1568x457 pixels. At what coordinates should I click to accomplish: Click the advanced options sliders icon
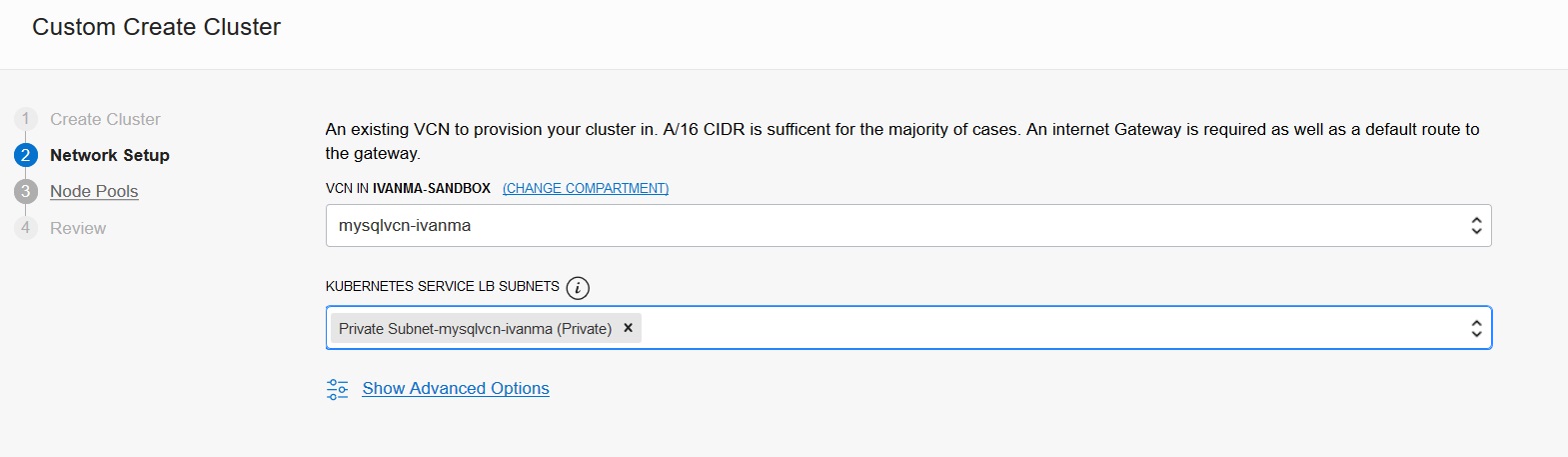pos(338,389)
